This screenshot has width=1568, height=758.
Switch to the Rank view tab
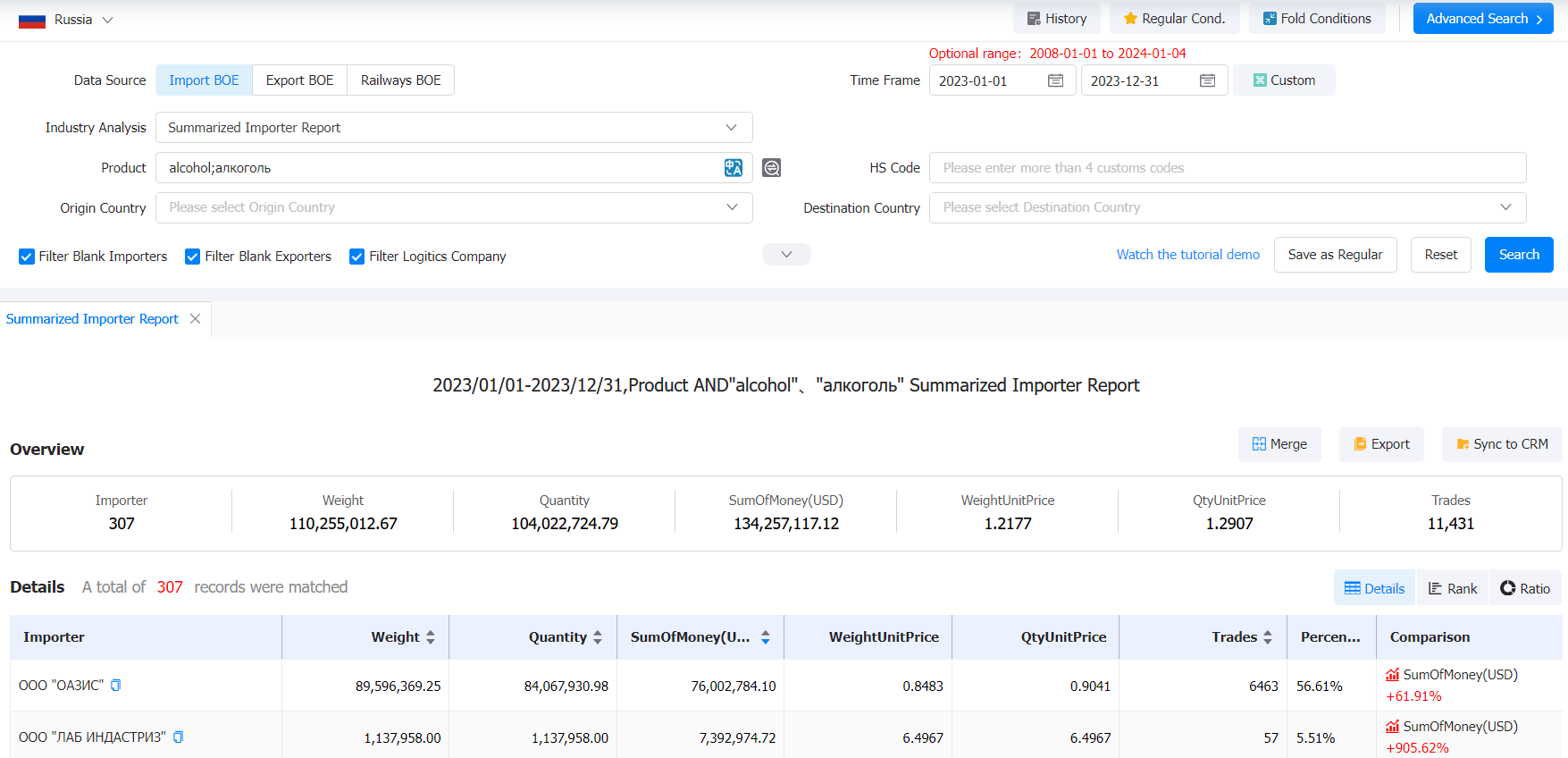pyautogui.click(x=1452, y=588)
